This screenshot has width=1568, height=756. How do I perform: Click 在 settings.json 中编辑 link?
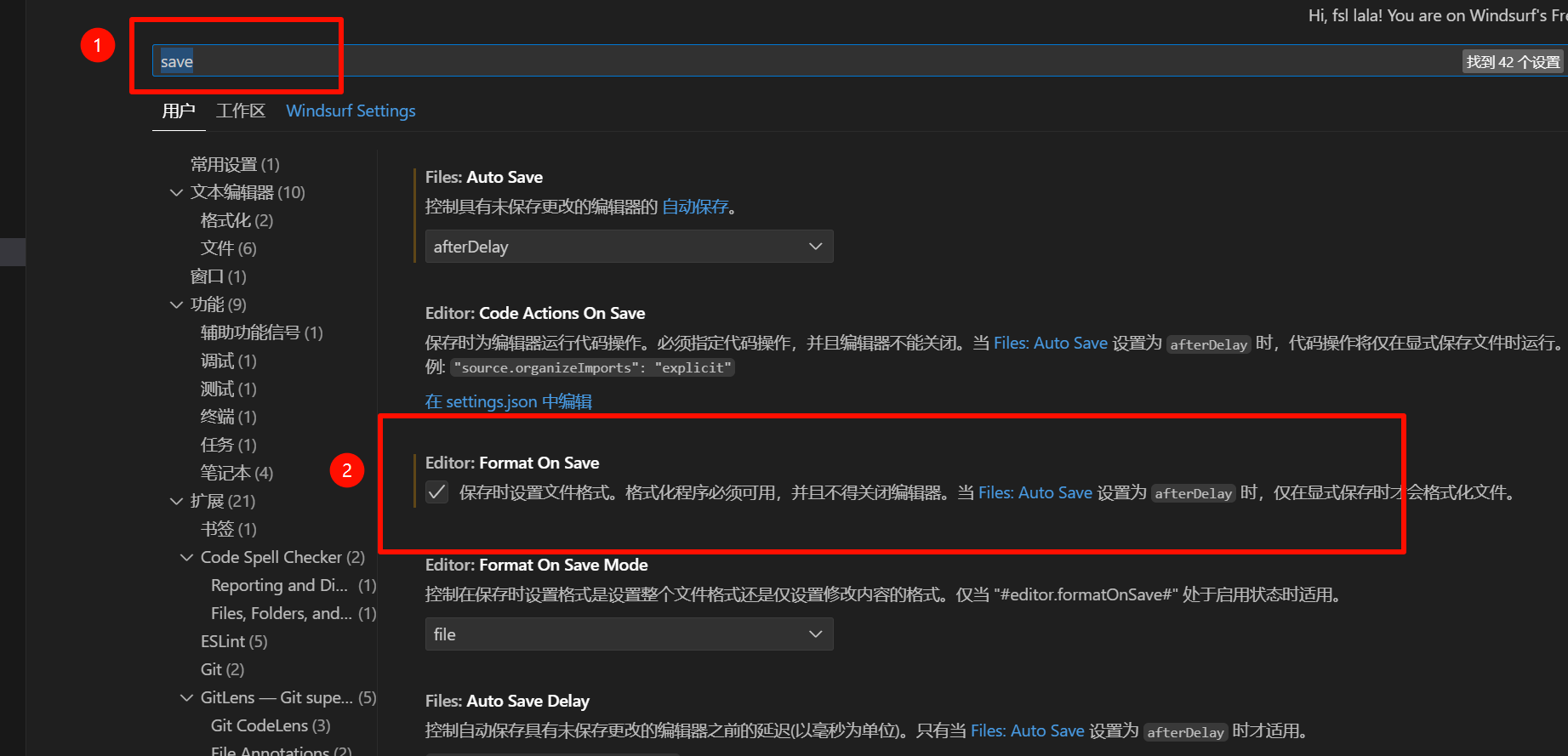pos(508,401)
